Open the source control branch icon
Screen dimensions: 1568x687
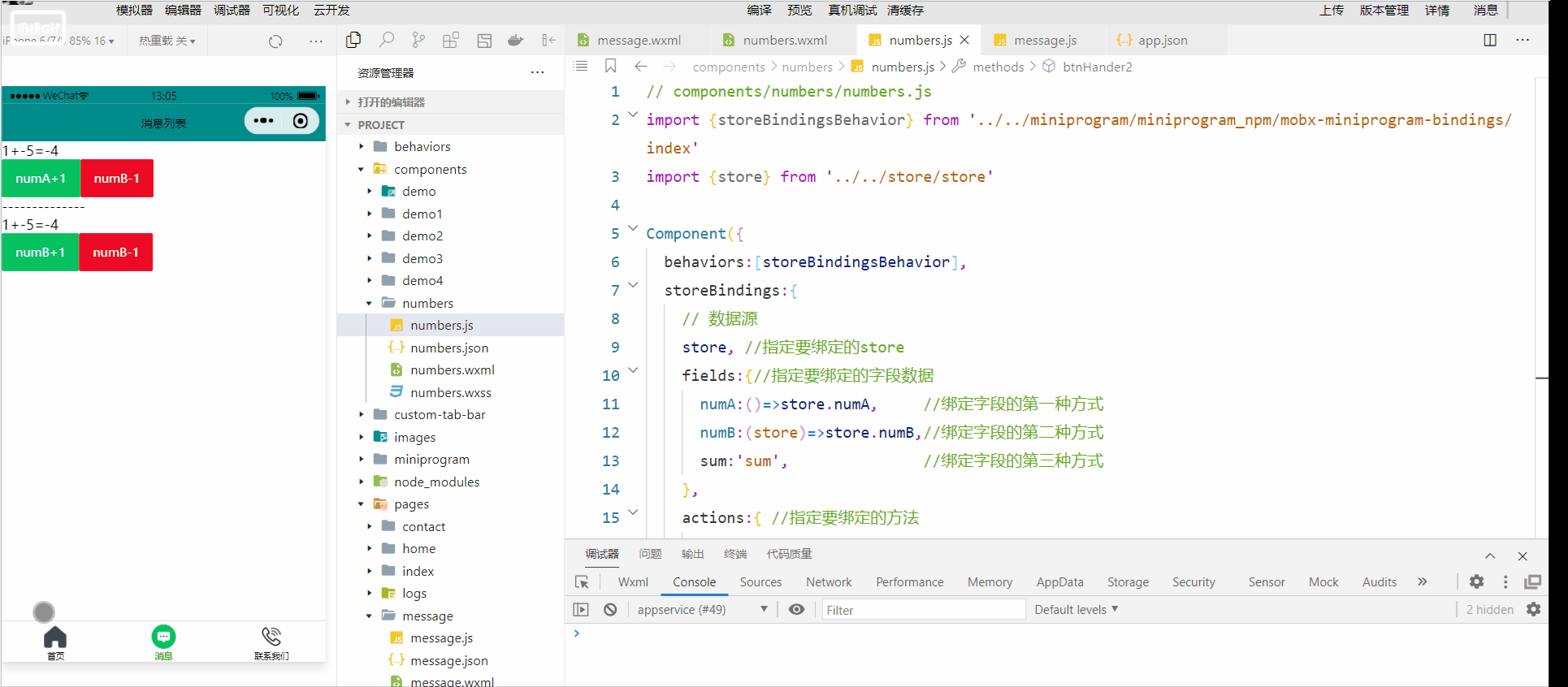click(x=418, y=40)
